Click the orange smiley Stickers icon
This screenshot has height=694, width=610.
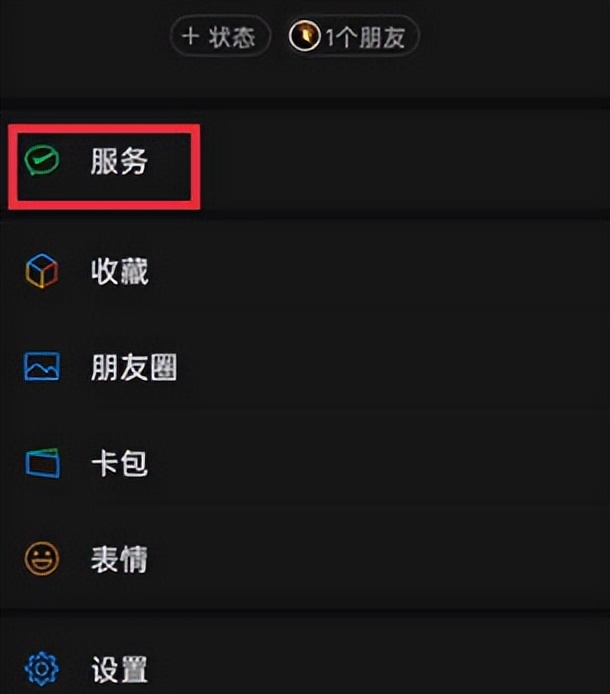point(42,559)
